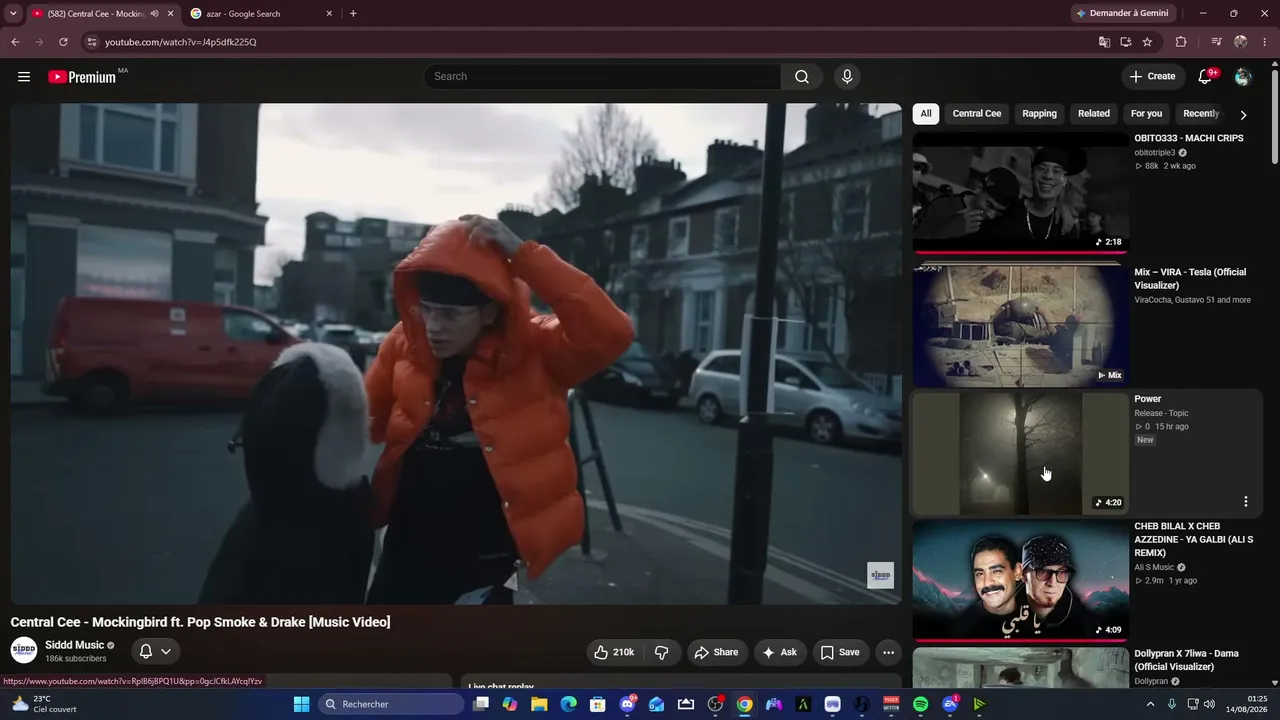Click the Siddd watermark in video corner
The width and height of the screenshot is (1280, 720).
pyautogui.click(x=880, y=575)
